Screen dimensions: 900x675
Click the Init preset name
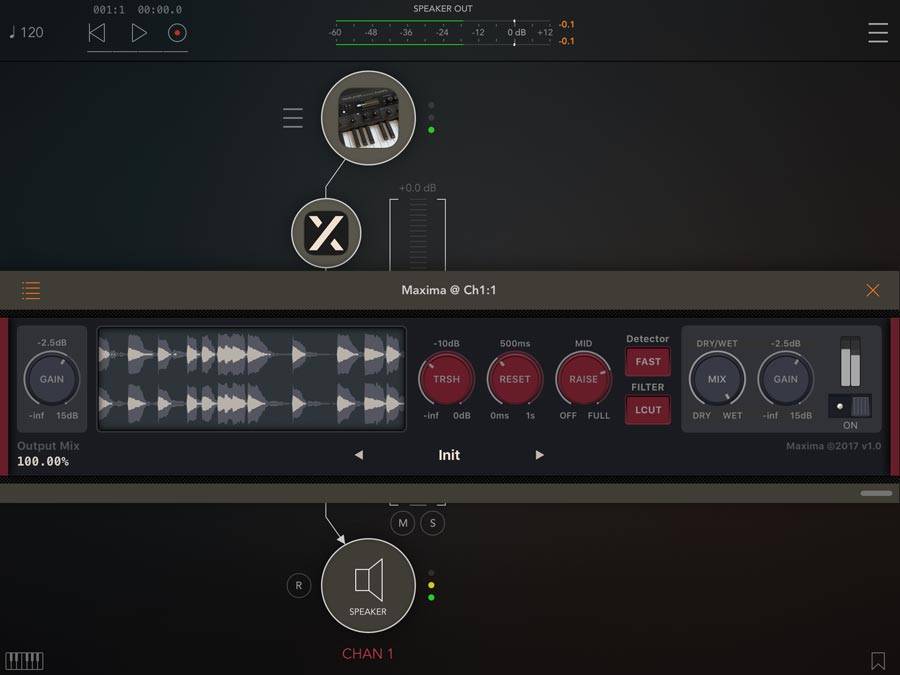[x=449, y=455]
